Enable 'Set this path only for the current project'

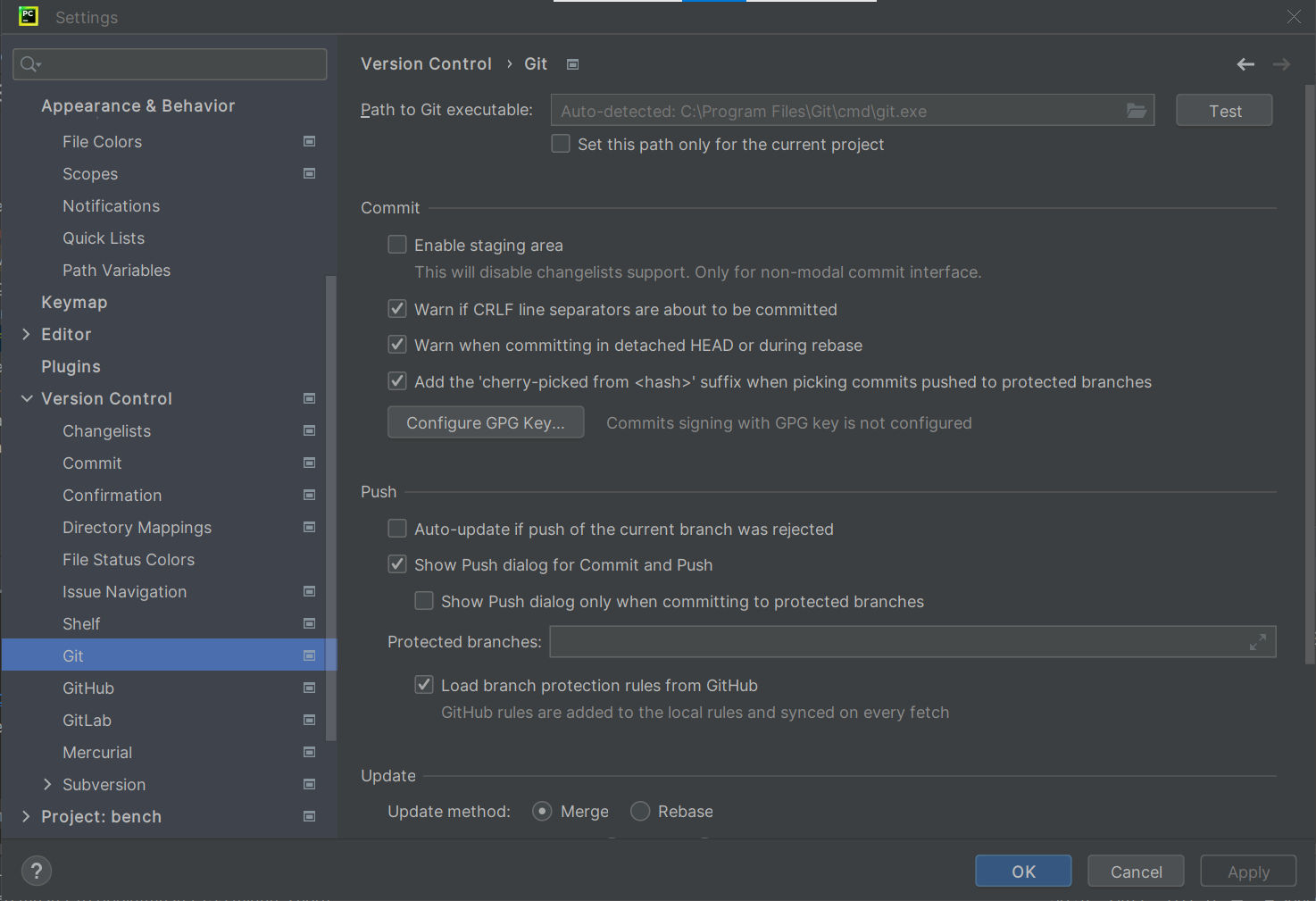point(561,144)
